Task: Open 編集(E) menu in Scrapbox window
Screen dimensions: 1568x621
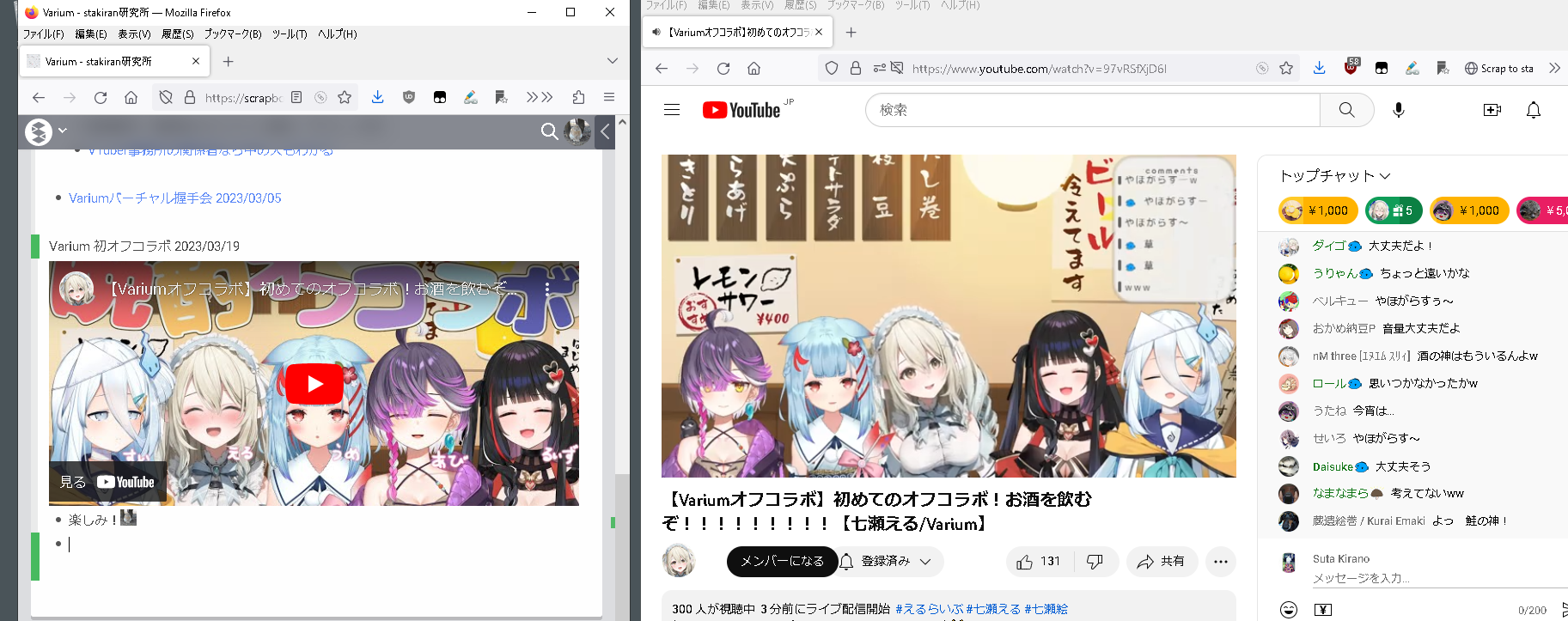Action: pos(91,34)
